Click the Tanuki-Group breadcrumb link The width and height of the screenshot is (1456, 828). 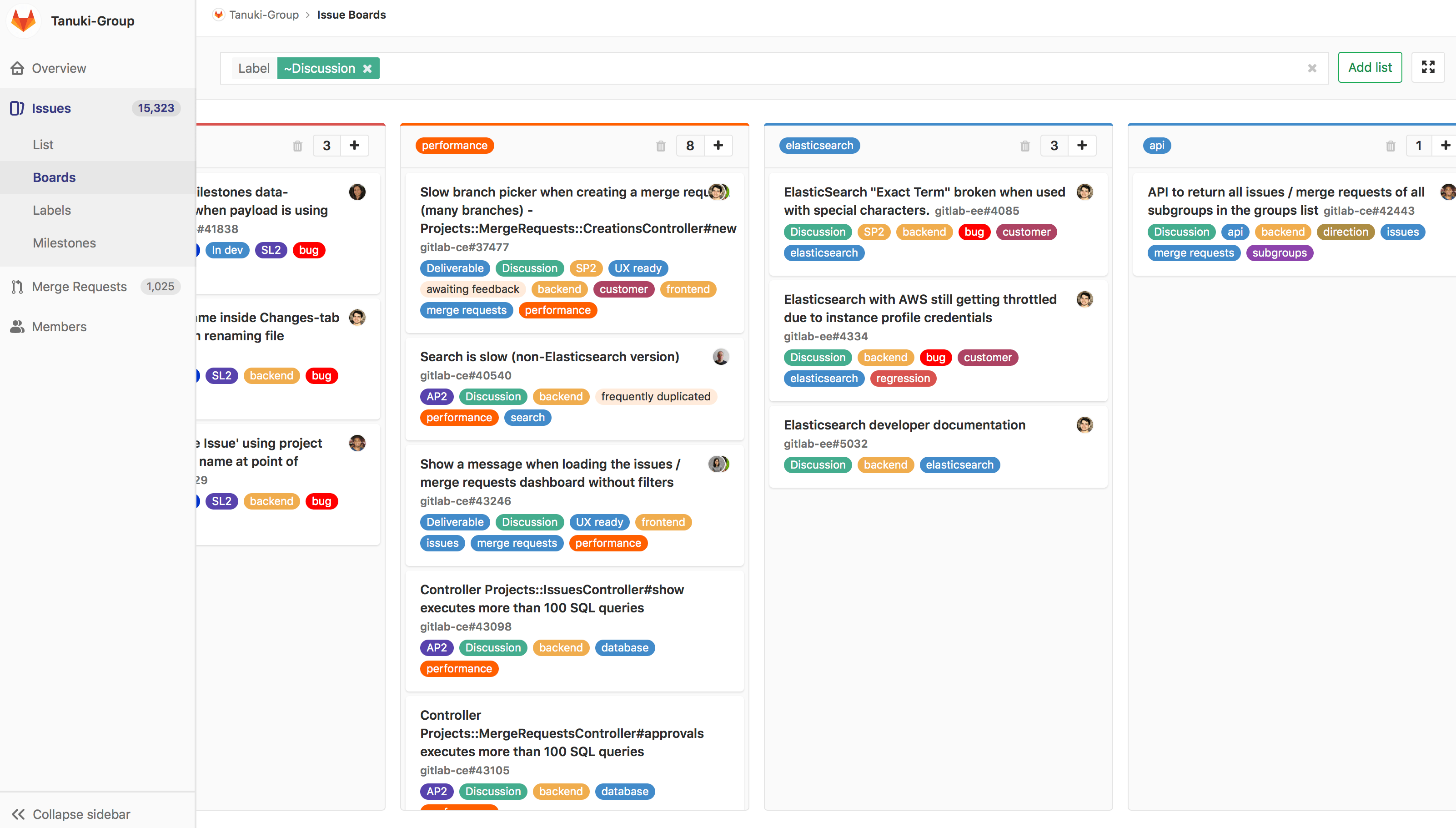pos(263,14)
